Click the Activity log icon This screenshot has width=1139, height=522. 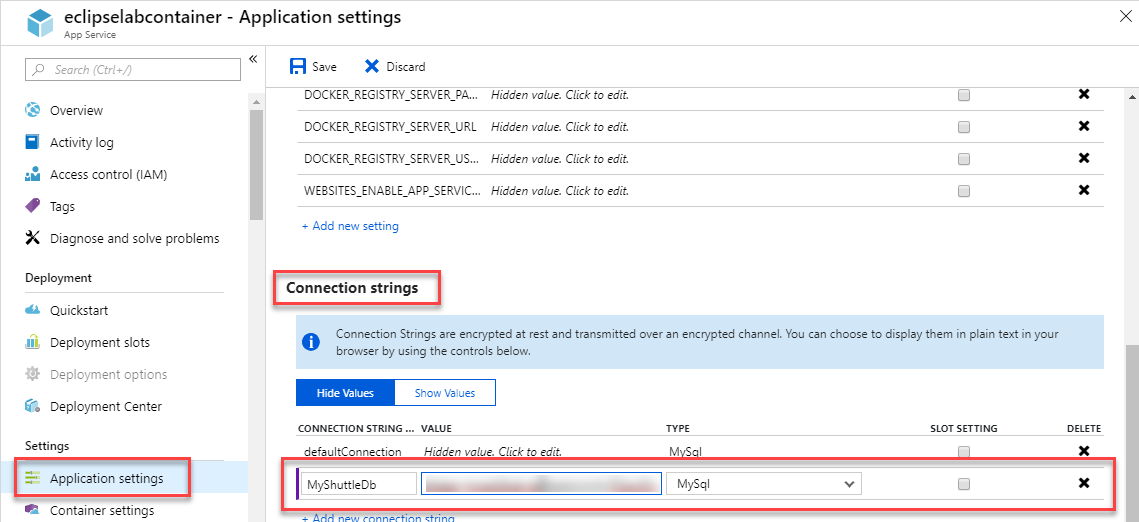[33, 142]
